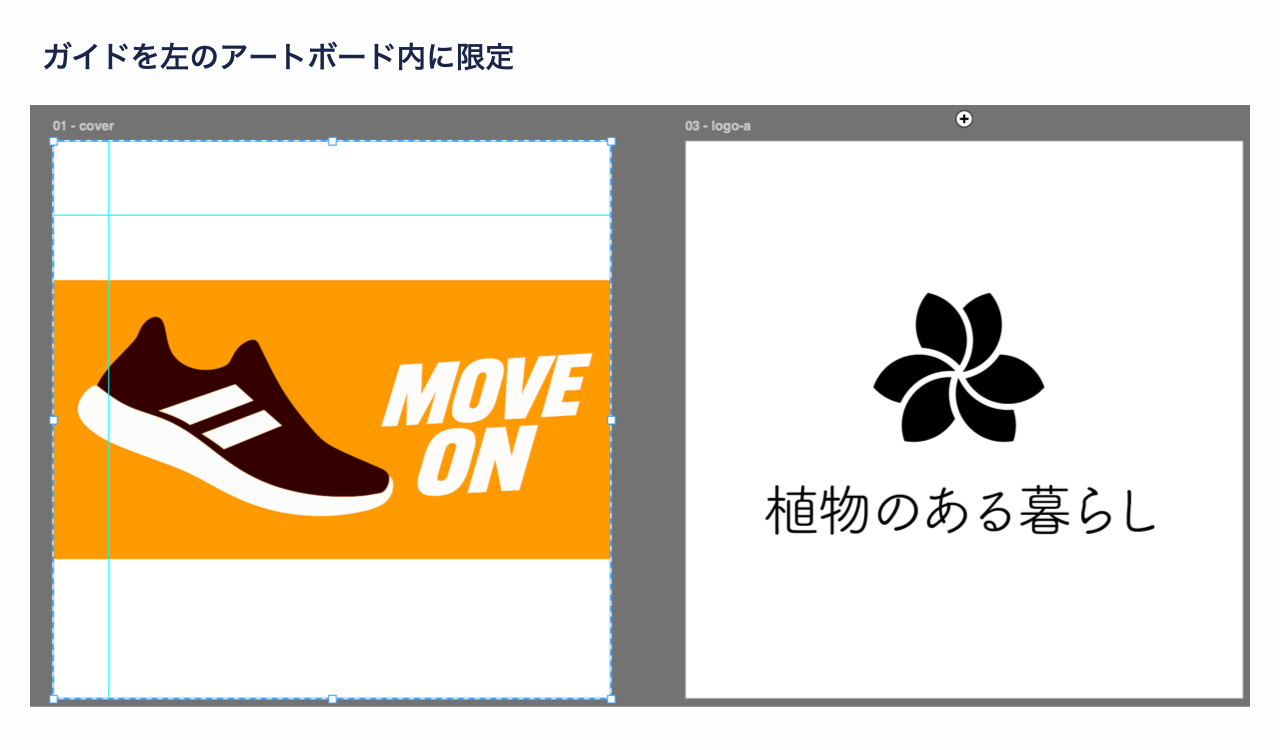Click the bottom-right corner handle of cover artboard
The image size is (1280, 750).
pos(611,699)
